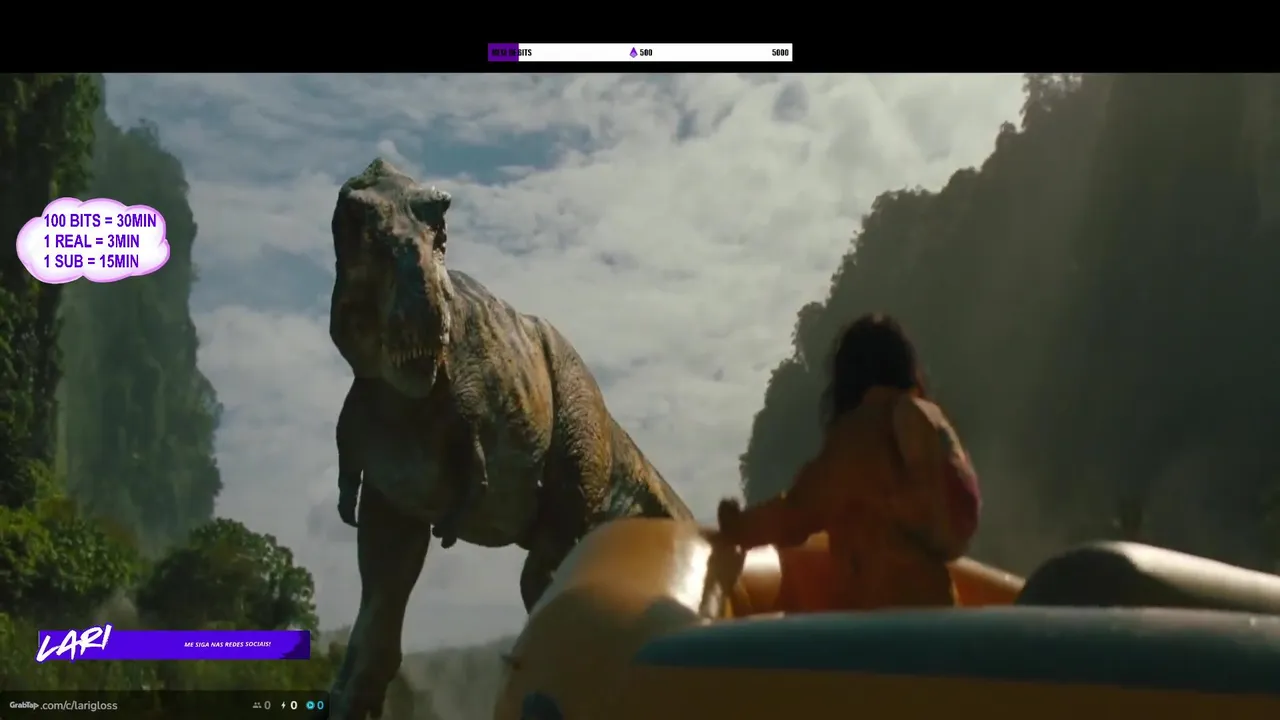The image size is (1280, 720).
Task: Click the LARI logo on purple banner
Action: [73, 643]
